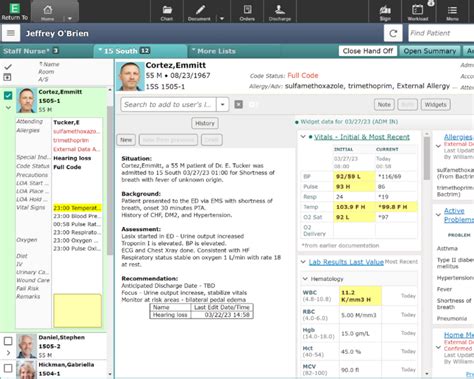Open the search box dropdown arrow

coord(222,104)
